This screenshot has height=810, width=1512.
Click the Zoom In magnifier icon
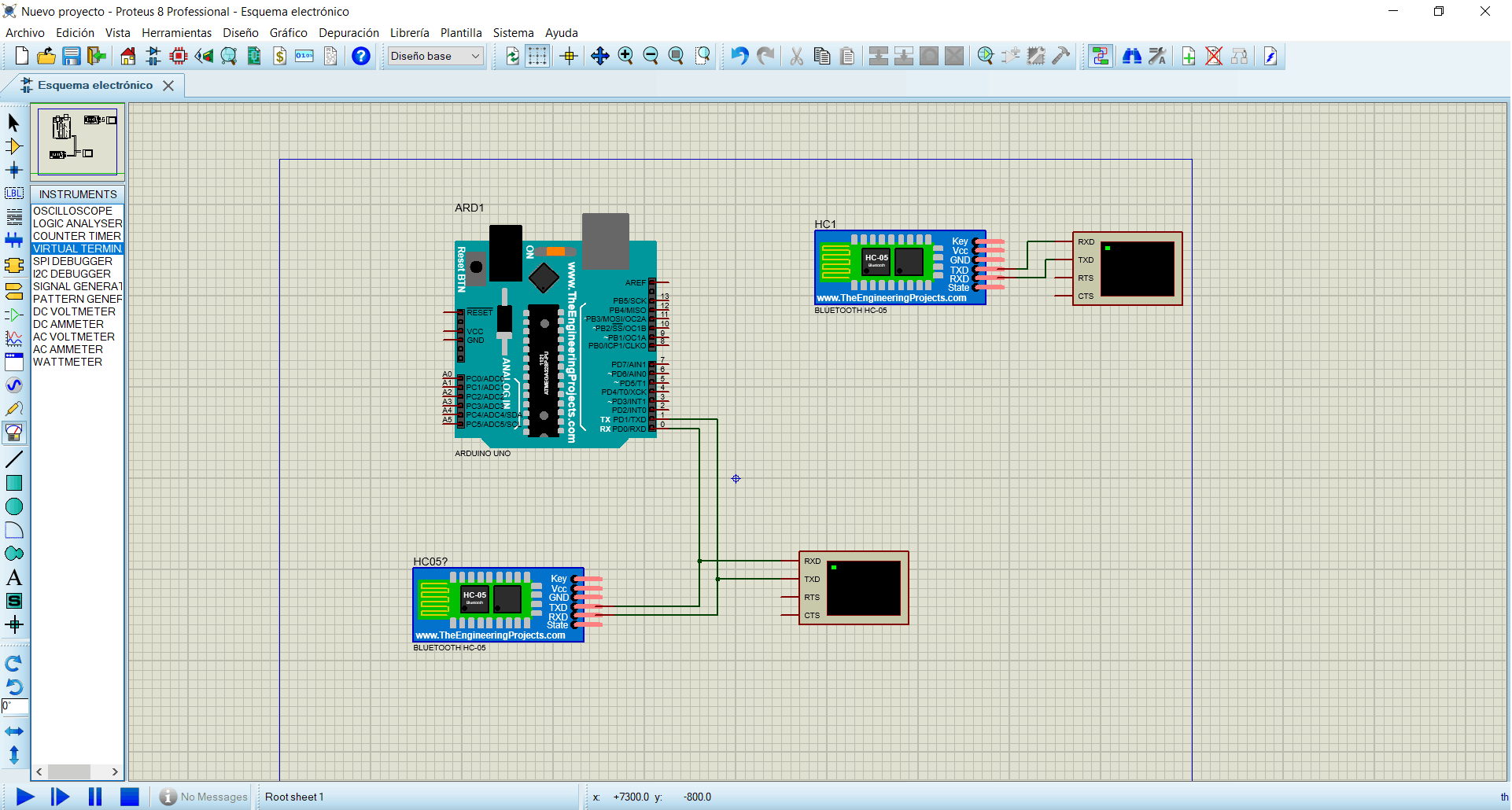click(x=625, y=56)
